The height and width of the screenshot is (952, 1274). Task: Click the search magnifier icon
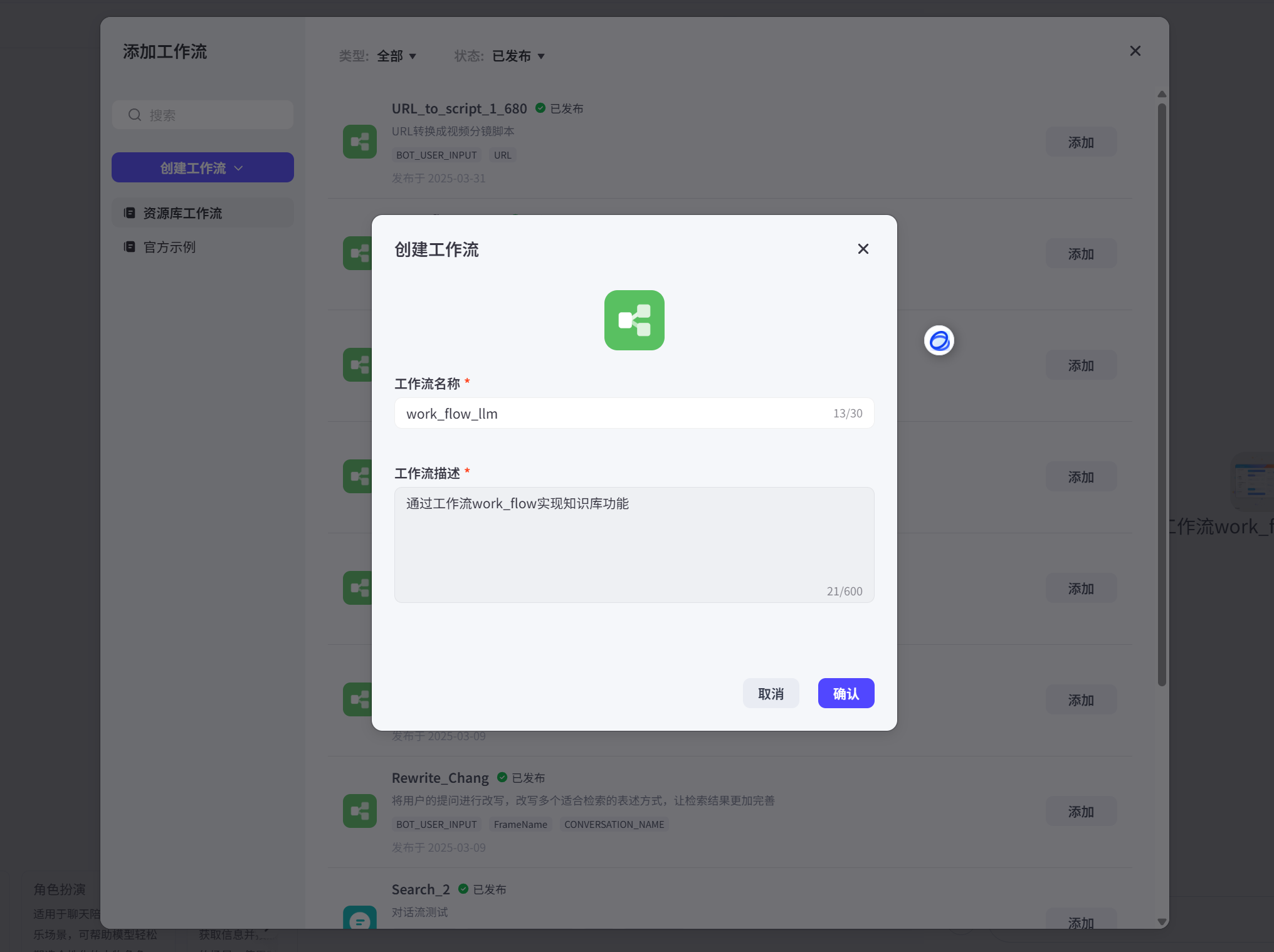134,115
